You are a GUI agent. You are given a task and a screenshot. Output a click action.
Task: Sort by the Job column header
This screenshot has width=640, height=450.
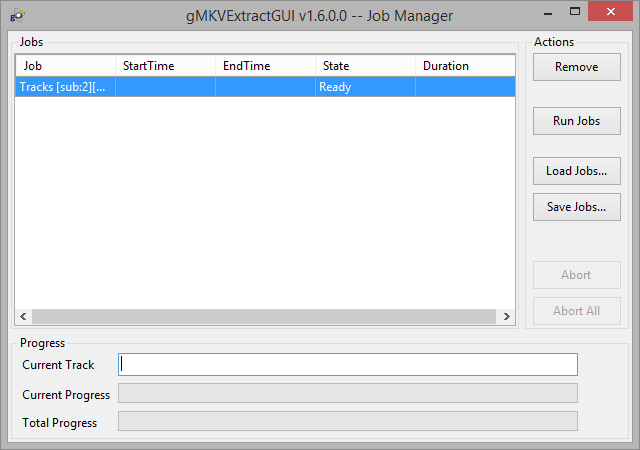pos(66,66)
